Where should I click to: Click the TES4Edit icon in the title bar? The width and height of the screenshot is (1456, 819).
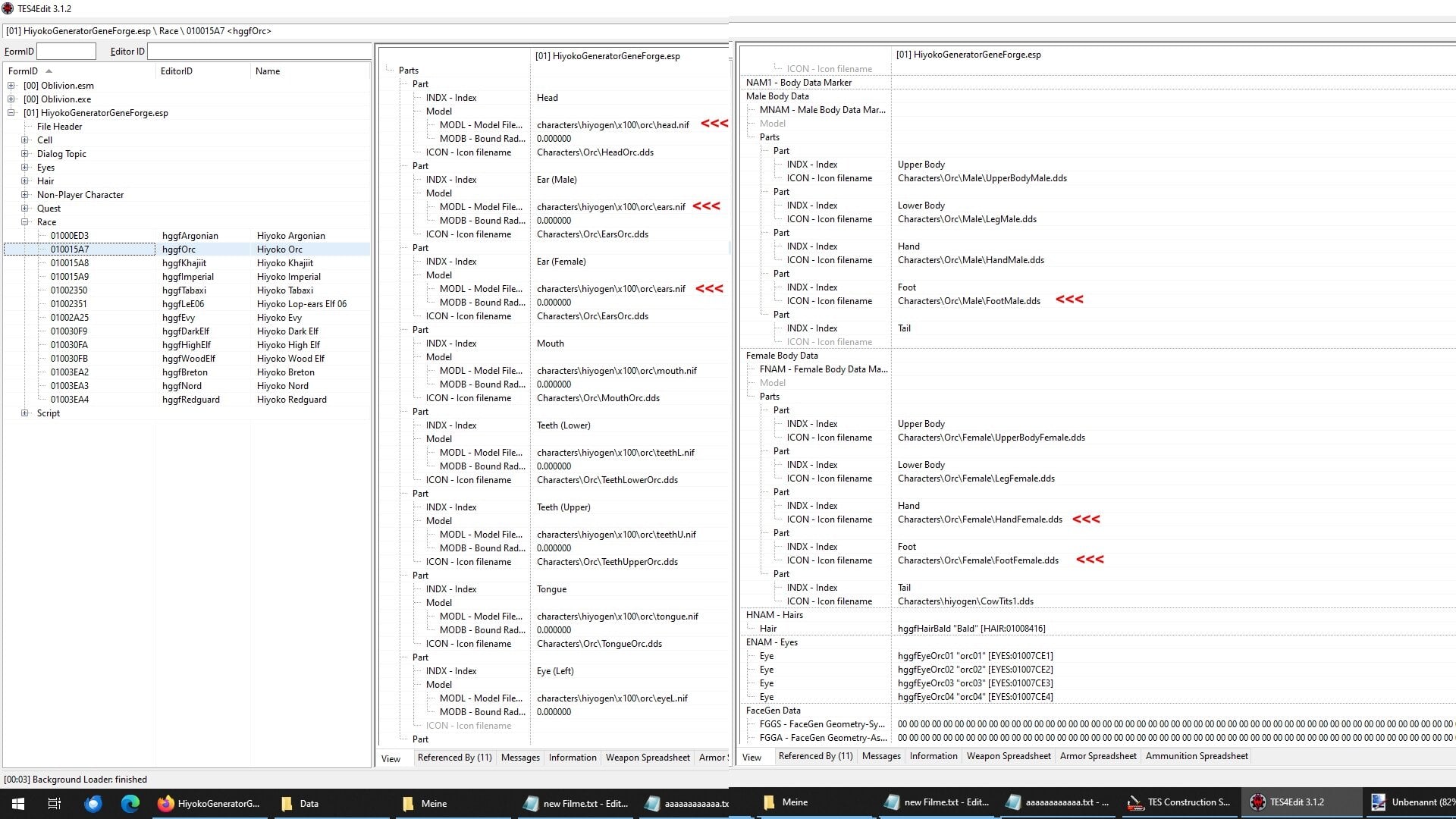pos(8,8)
